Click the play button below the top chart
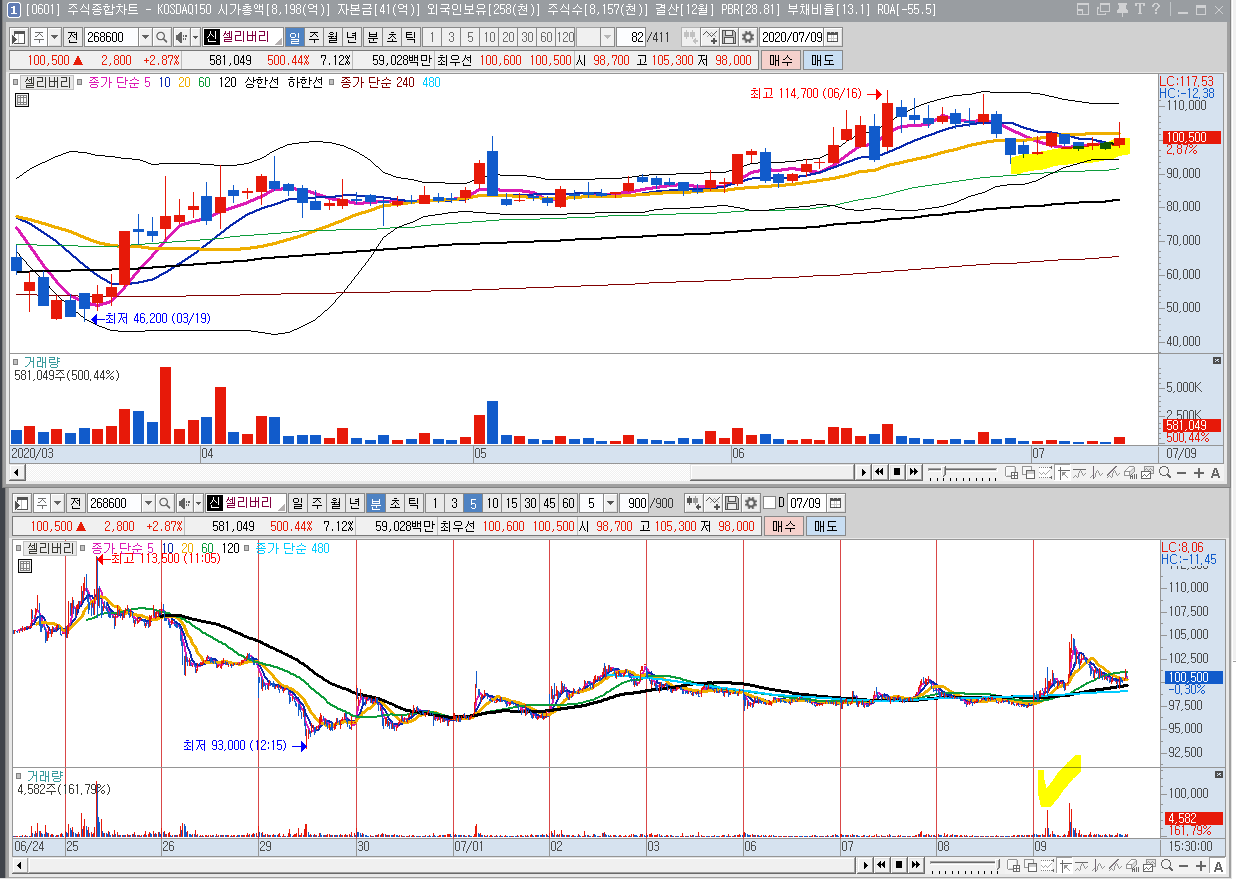This screenshot has width=1236, height=879. [x=864, y=472]
